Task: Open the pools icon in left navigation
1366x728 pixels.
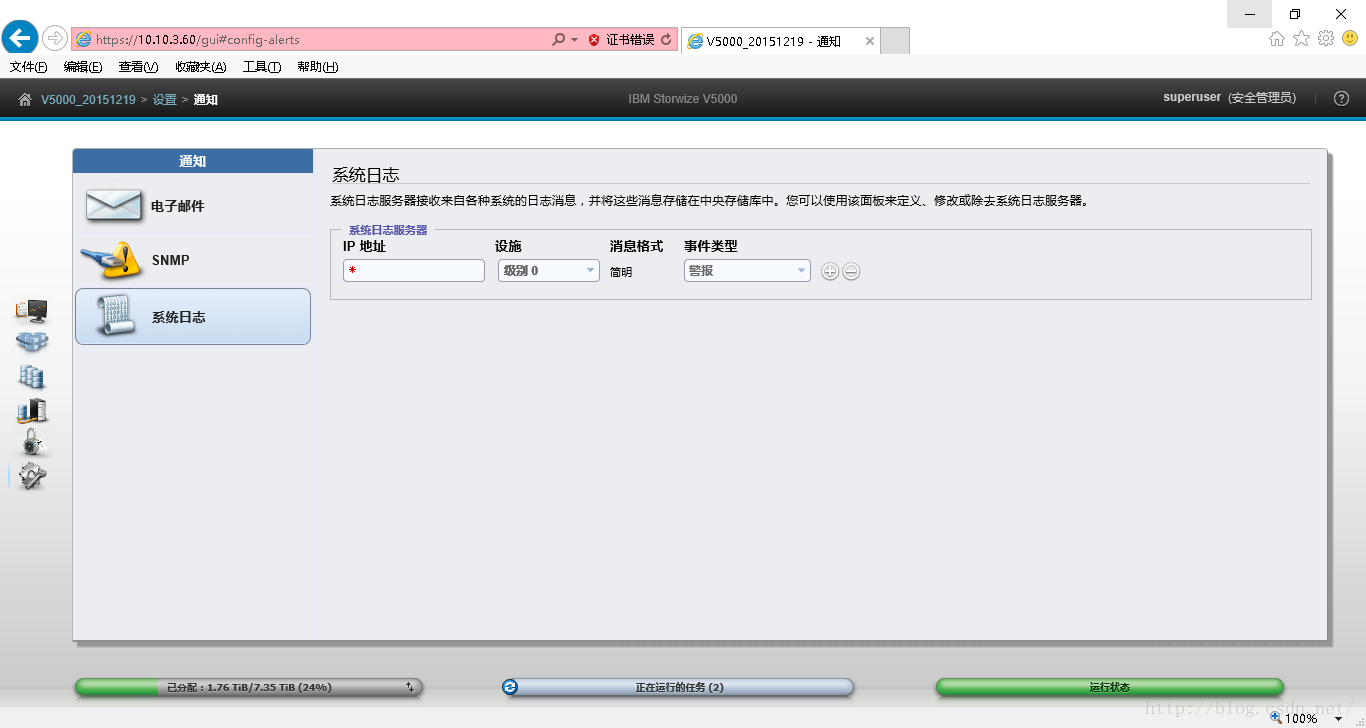Action: [x=32, y=342]
